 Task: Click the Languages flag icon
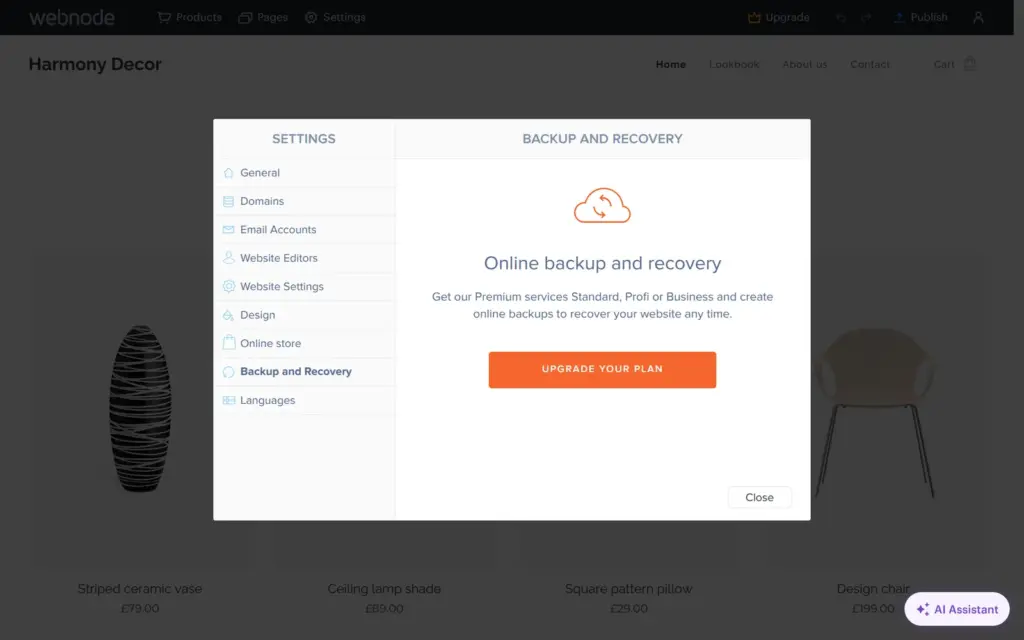point(229,400)
